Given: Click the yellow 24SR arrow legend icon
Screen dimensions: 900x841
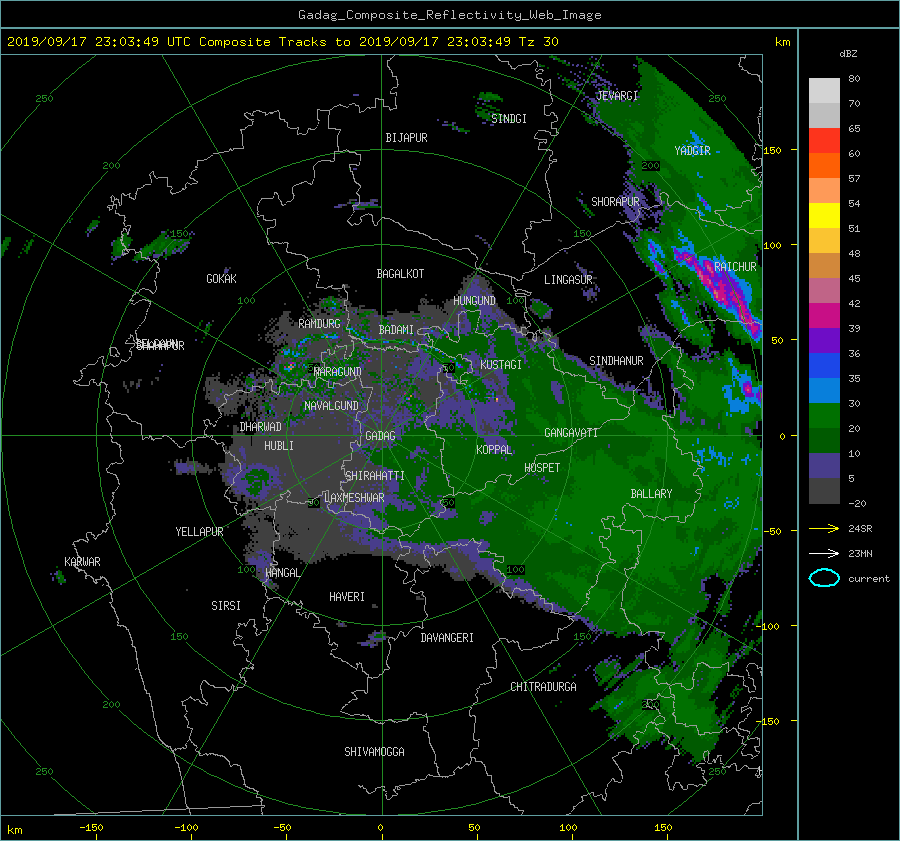Looking at the screenshot, I should click(824, 529).
